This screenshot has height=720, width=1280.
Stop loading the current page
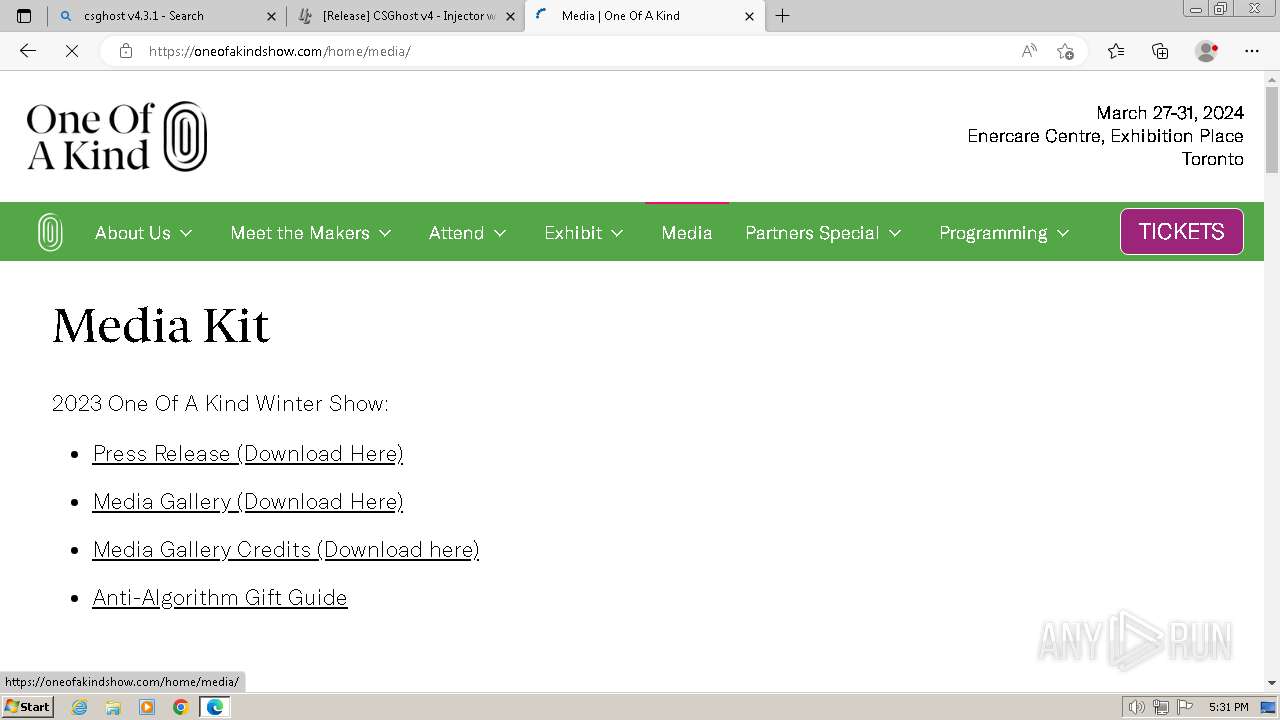[x=72, y=51]
